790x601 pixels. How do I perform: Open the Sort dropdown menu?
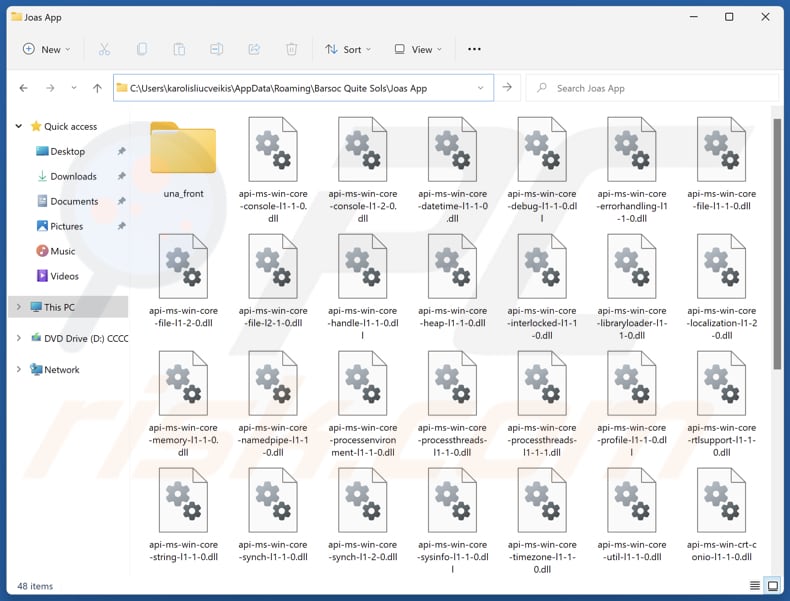348,49
